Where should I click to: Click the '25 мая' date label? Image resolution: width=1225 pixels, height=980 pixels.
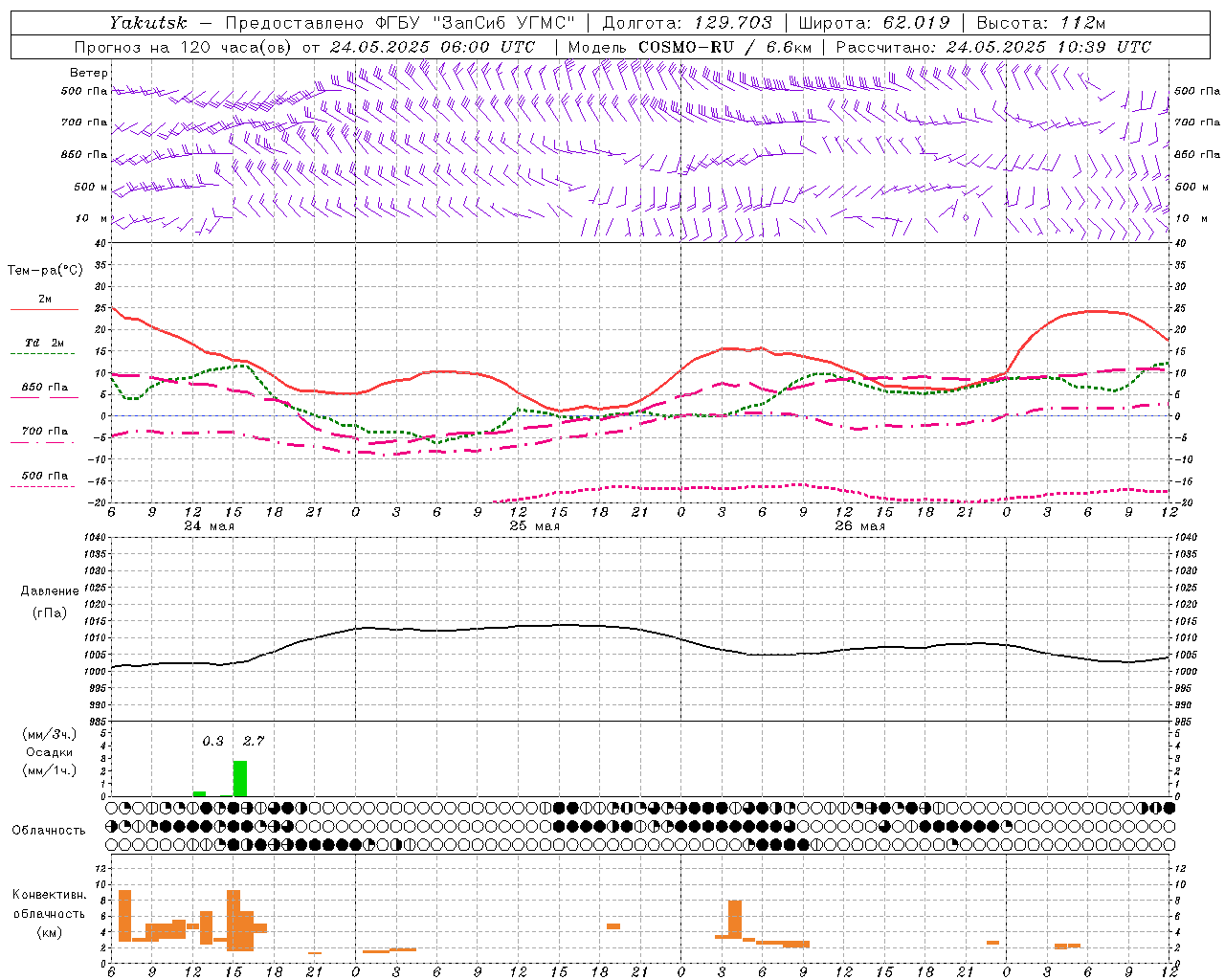point(534,525)
